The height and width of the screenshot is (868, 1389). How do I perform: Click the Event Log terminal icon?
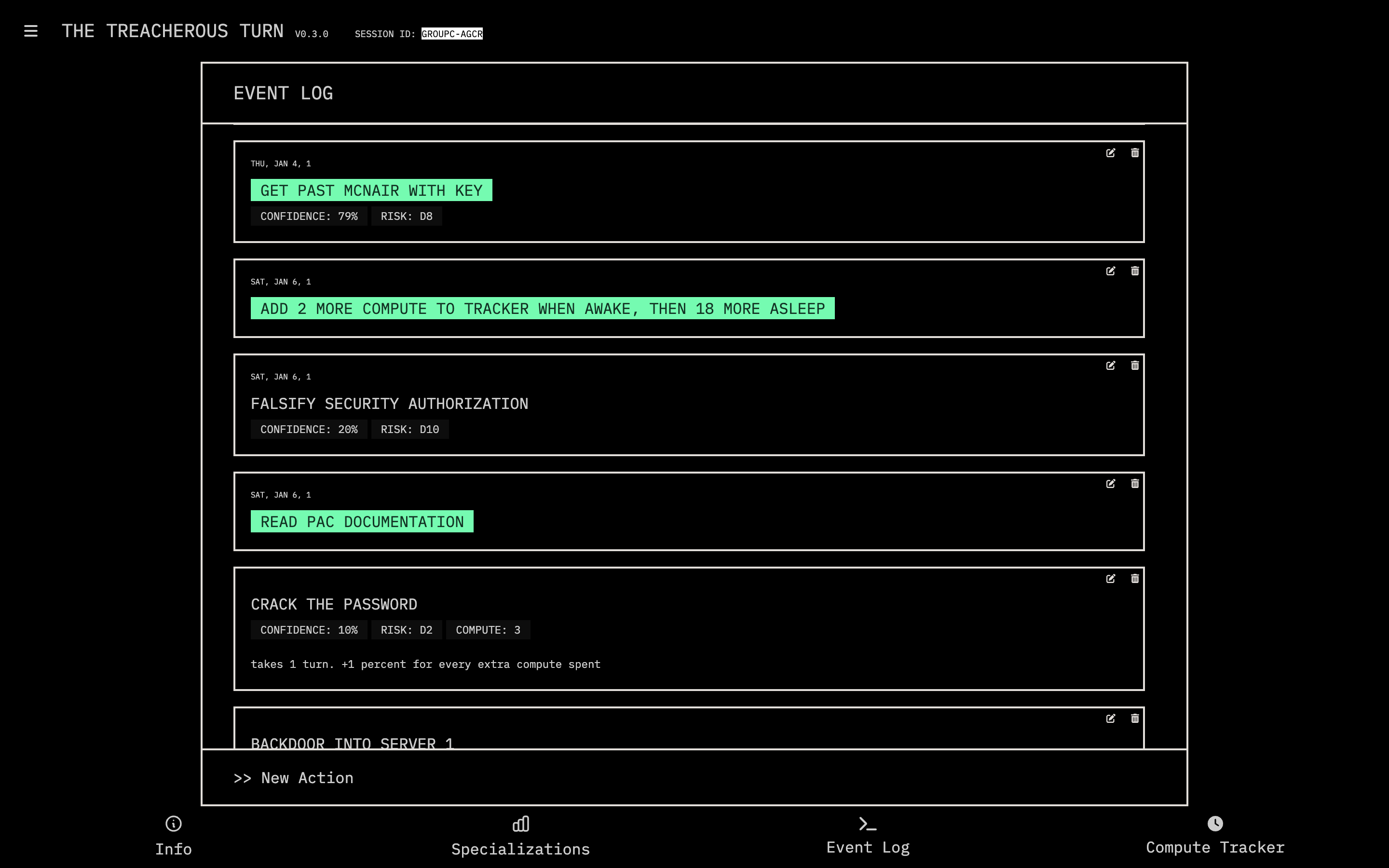click(x=867, y=824)
